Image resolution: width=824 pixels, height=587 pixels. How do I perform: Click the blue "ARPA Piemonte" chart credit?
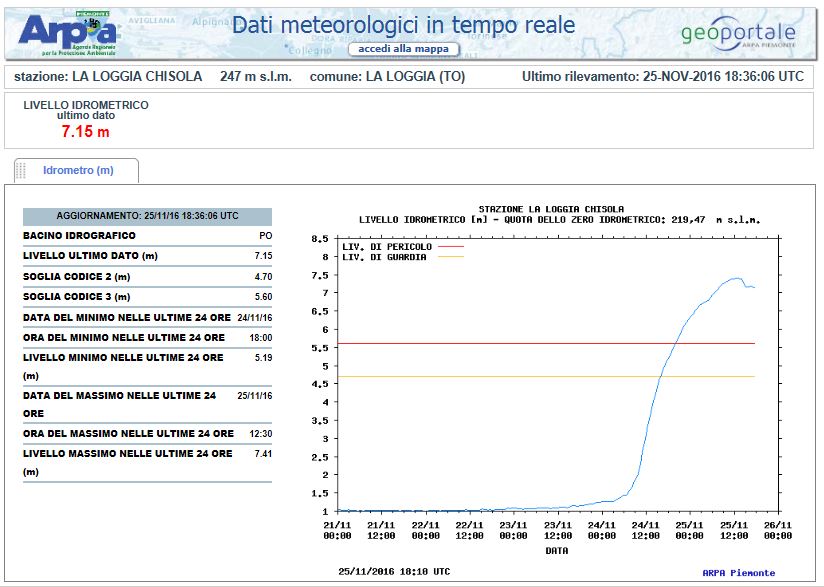(x=738, y=573)
